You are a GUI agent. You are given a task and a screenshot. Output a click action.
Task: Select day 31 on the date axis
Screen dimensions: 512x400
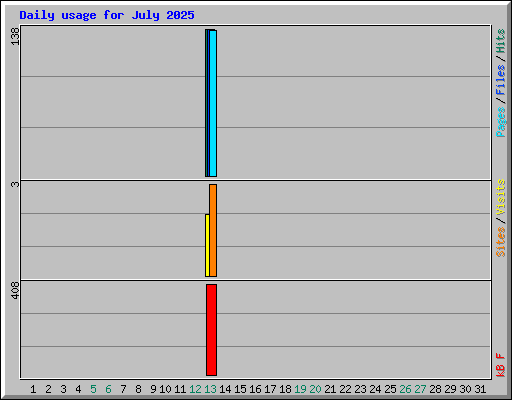point(480,389)
